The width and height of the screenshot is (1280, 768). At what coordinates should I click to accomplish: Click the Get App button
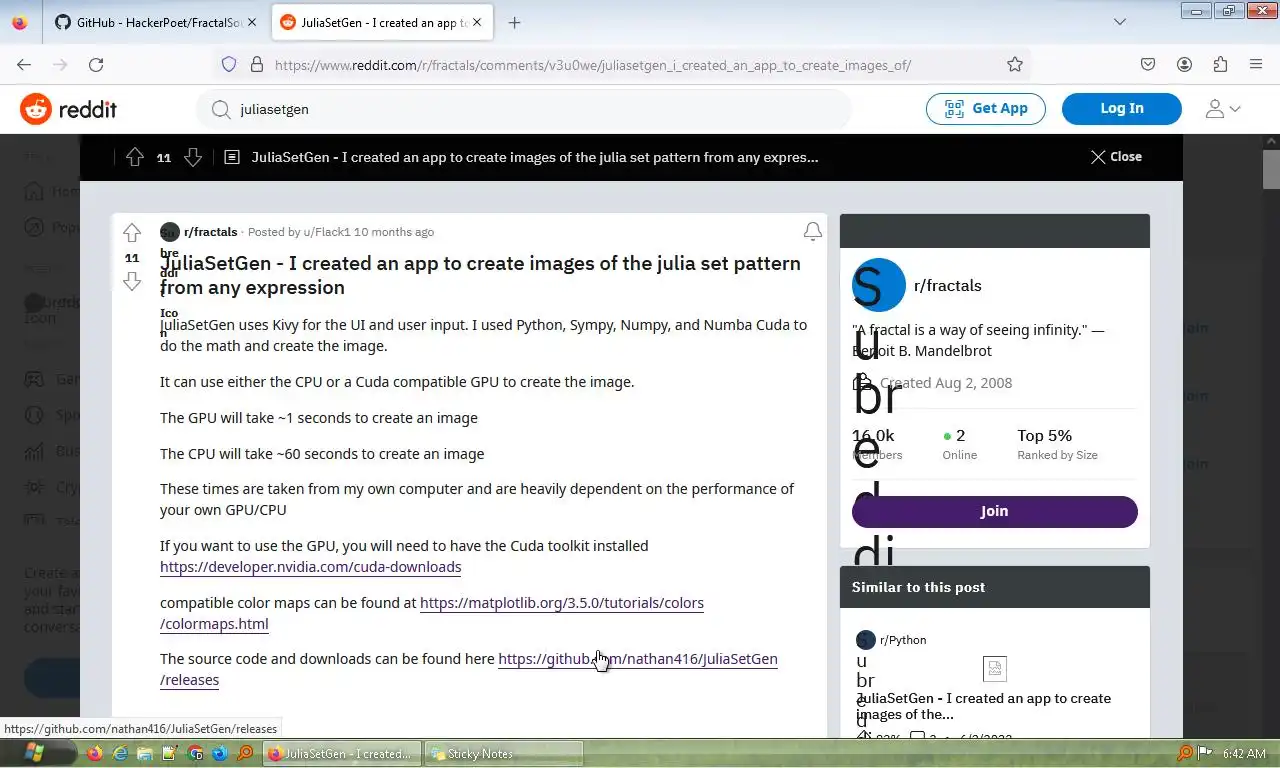(x=985, y=109)
